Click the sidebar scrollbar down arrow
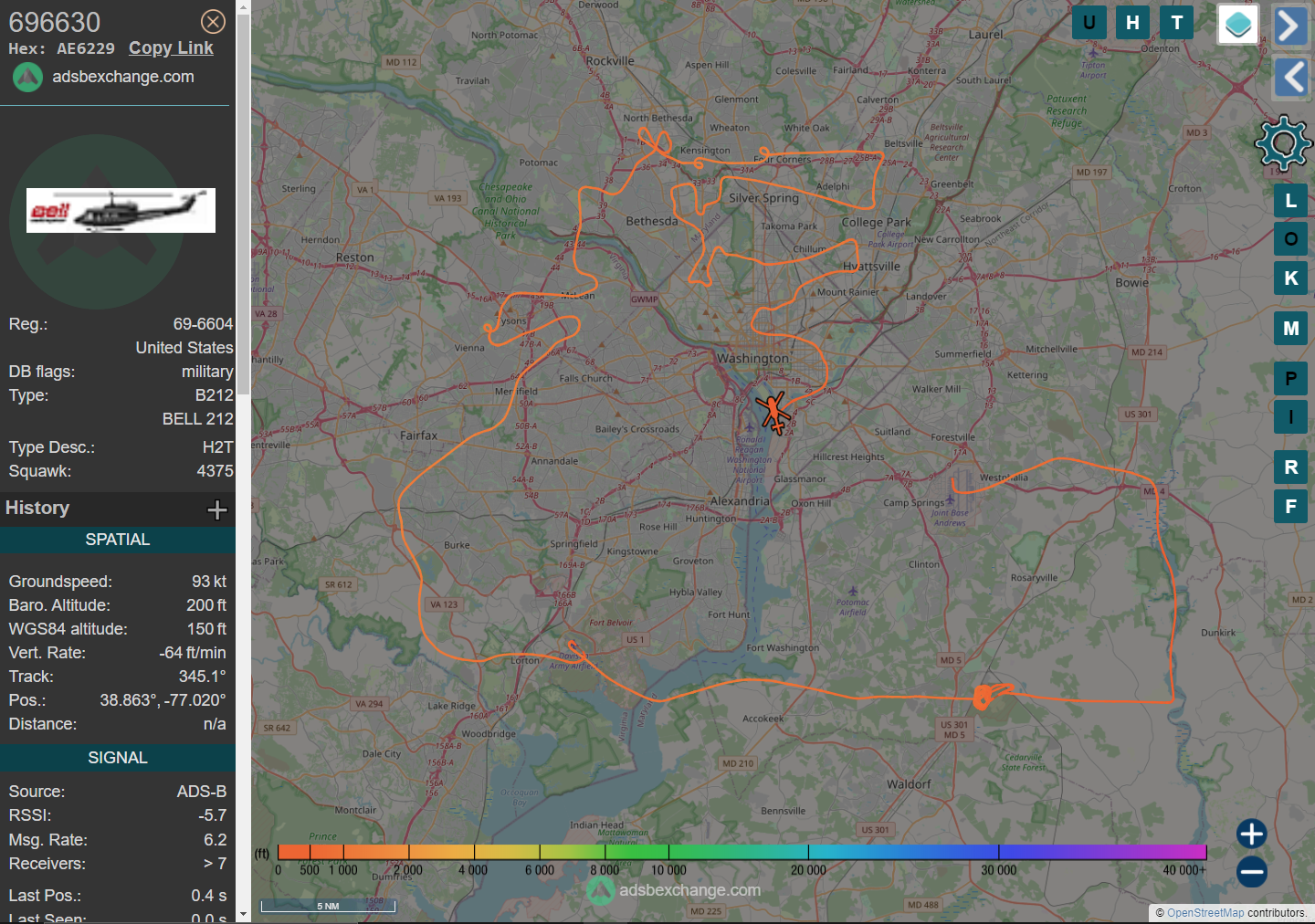The height and width of the screenshot is (924, 1315). click(243, 913)
